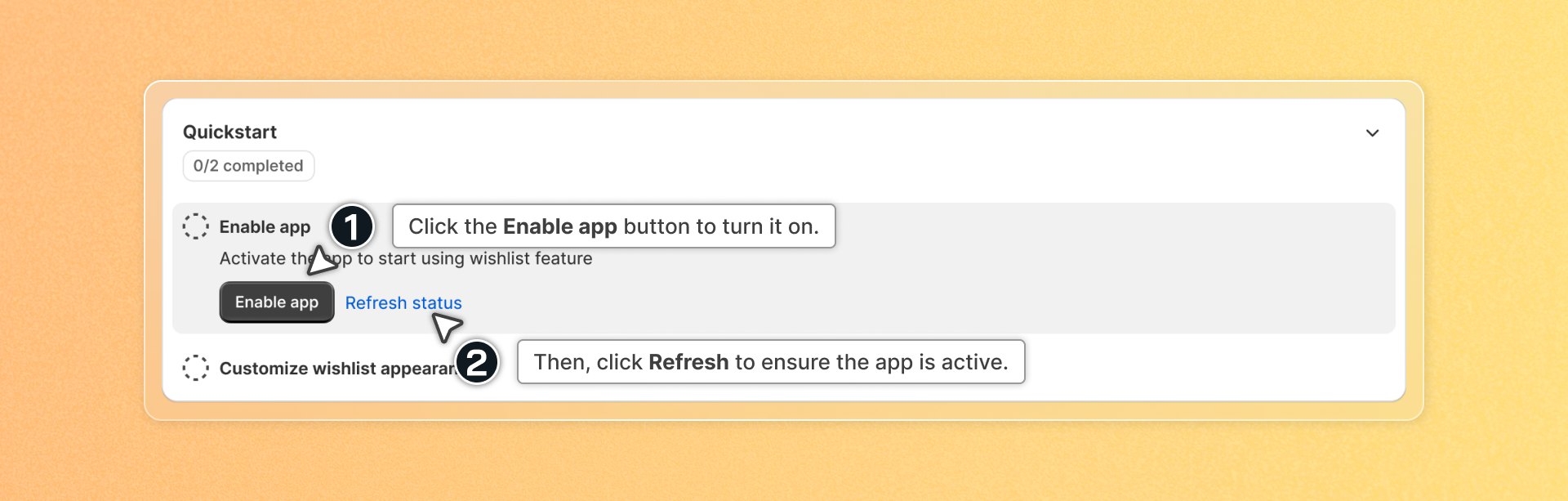
Task: Click the 'Activate the app' description text
Action: click(x=406, y=259)
